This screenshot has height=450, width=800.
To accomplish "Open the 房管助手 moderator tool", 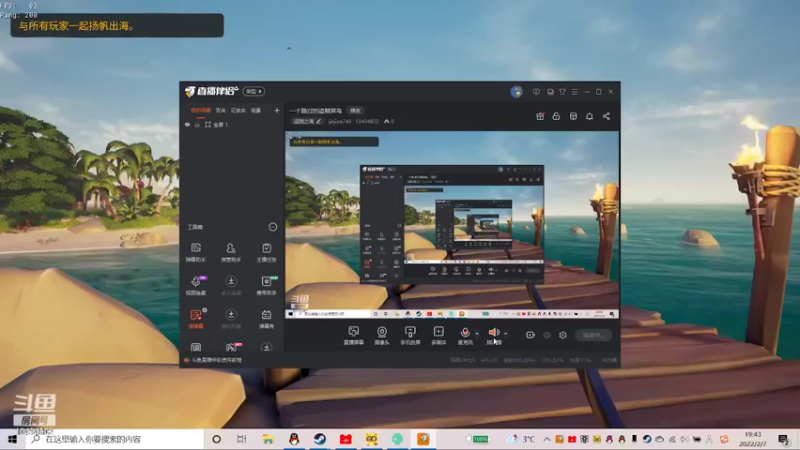I will pos(231,252).
